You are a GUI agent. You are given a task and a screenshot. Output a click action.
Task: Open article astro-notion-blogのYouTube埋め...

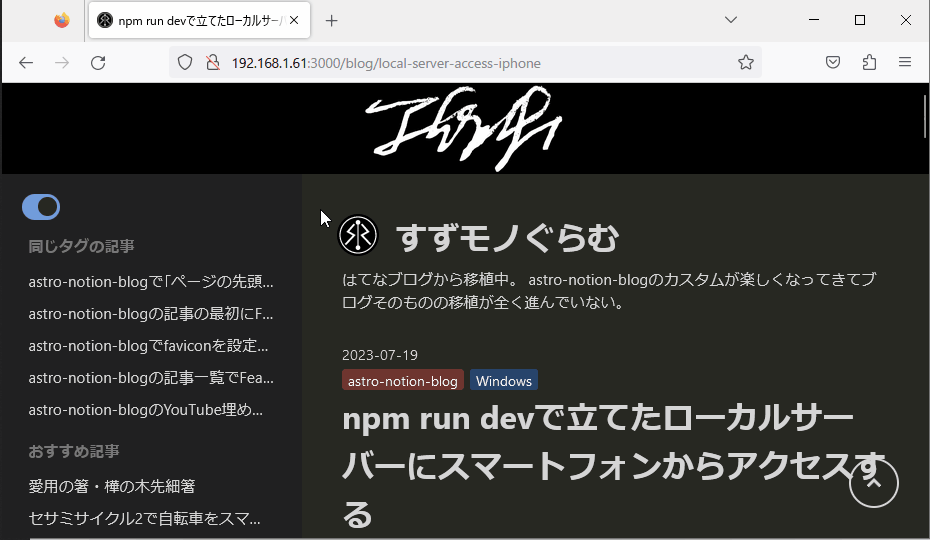pyautogui.click(x=146, y=409)
